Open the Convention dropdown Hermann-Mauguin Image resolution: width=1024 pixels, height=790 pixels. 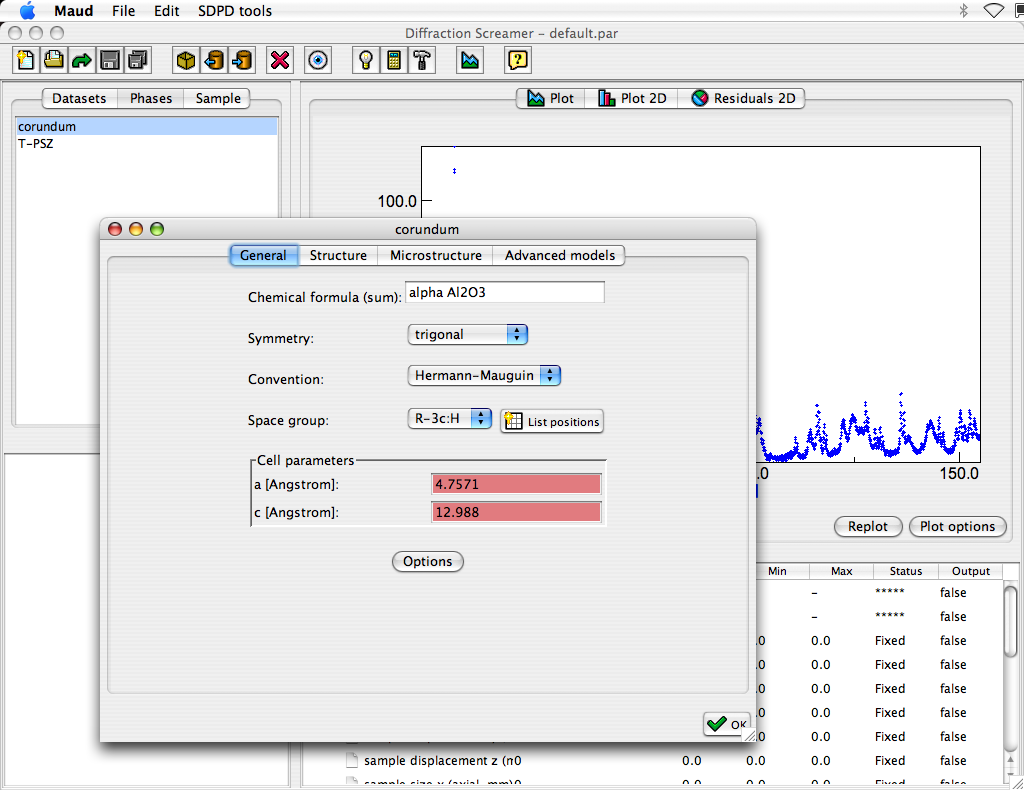point(484,375)
